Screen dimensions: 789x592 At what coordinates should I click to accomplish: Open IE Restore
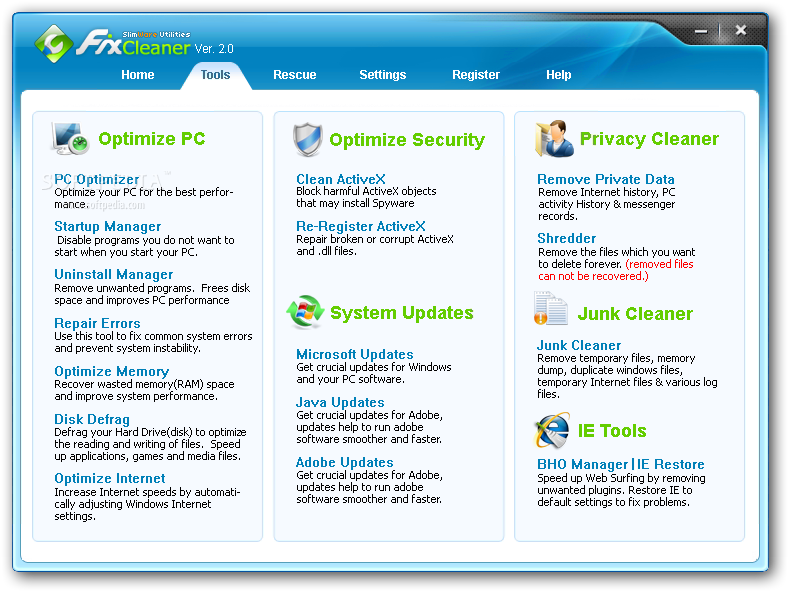[671, 465]
